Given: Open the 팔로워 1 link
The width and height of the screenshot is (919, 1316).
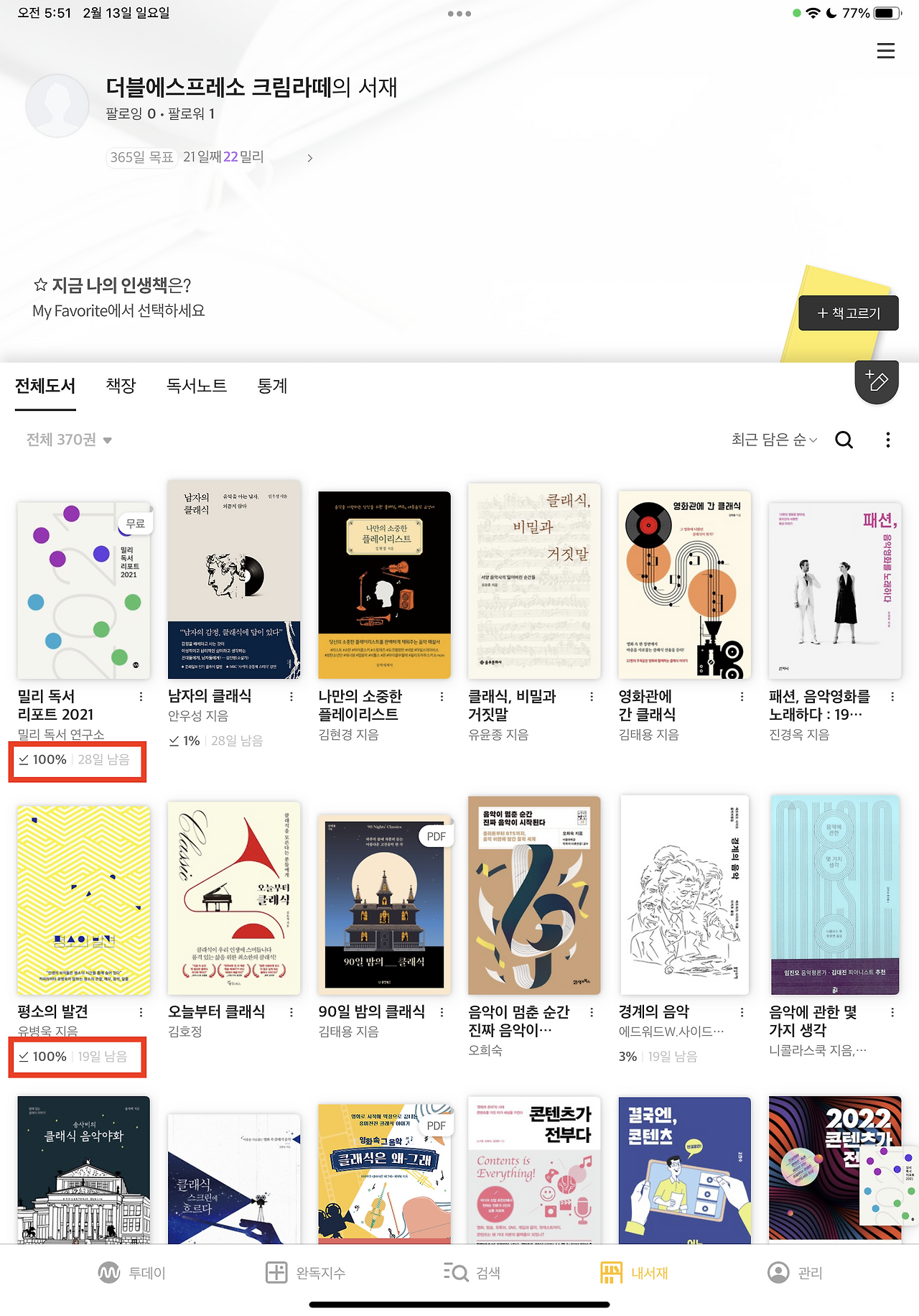Looking at the screenshot, I should point(191,113).
